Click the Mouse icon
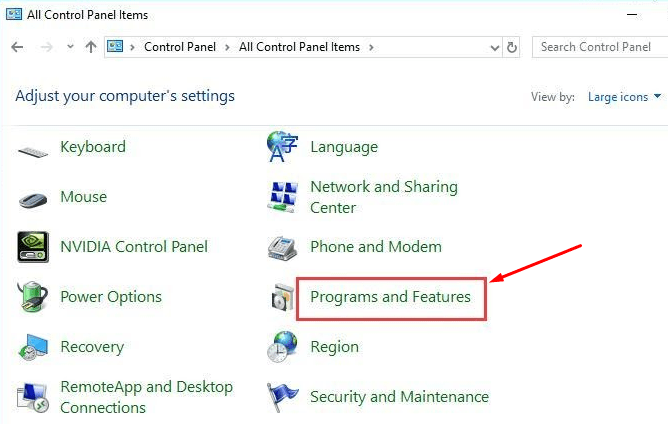Viewport: 668px width, 424px height. pos(33,198)
